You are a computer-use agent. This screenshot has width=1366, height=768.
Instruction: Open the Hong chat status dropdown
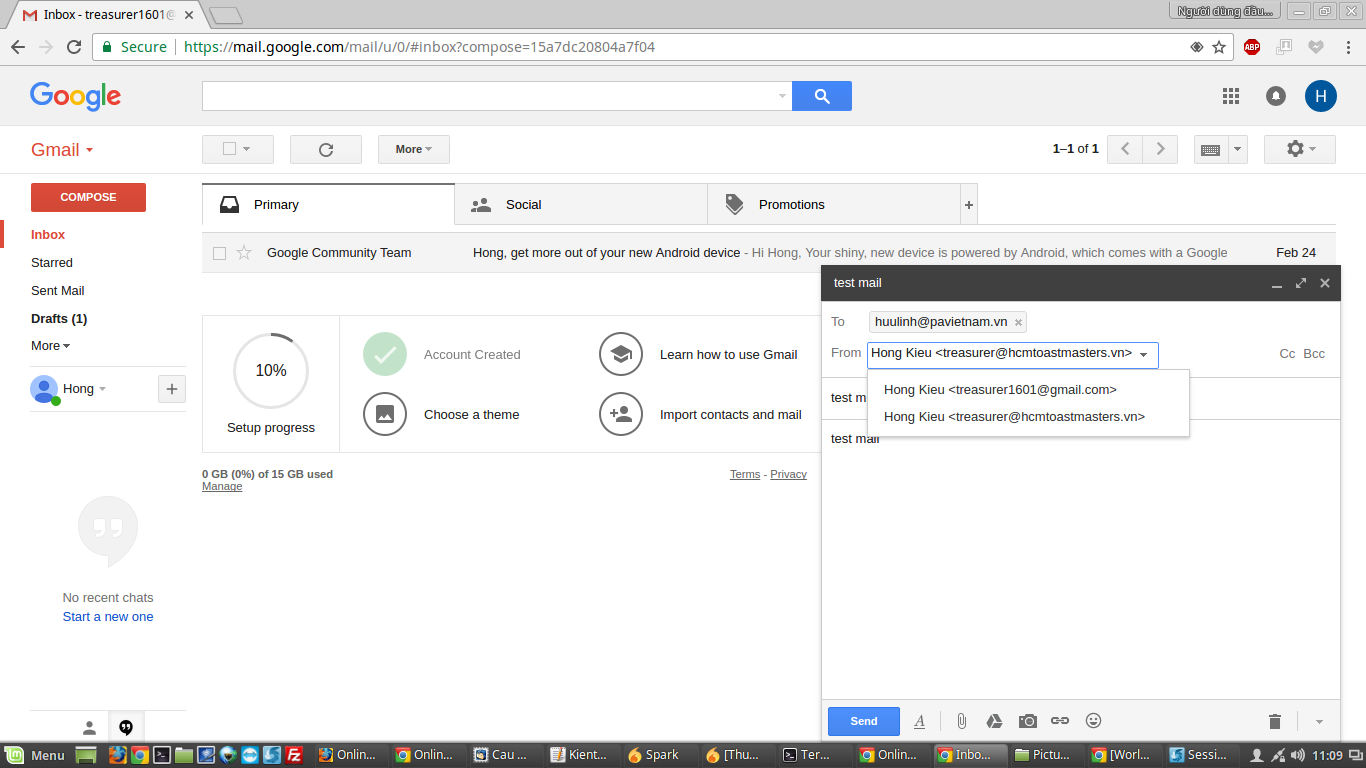tap(102, 389)
